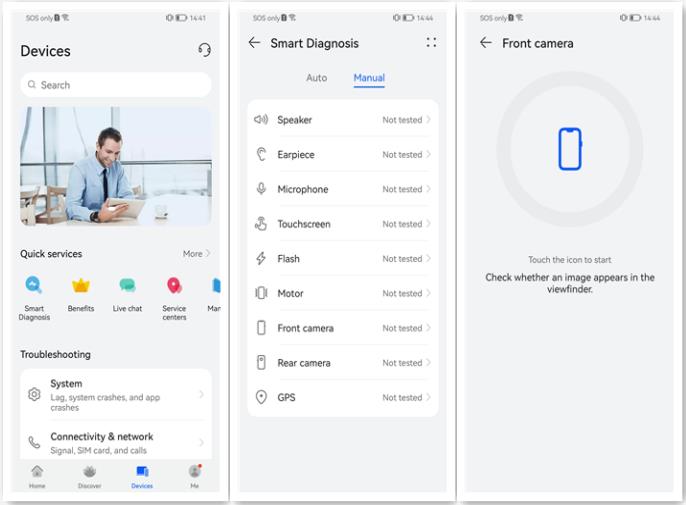
Task: Tap the Touchscreen finger icon
Action: pyautogui.click(x=261, y=224)
